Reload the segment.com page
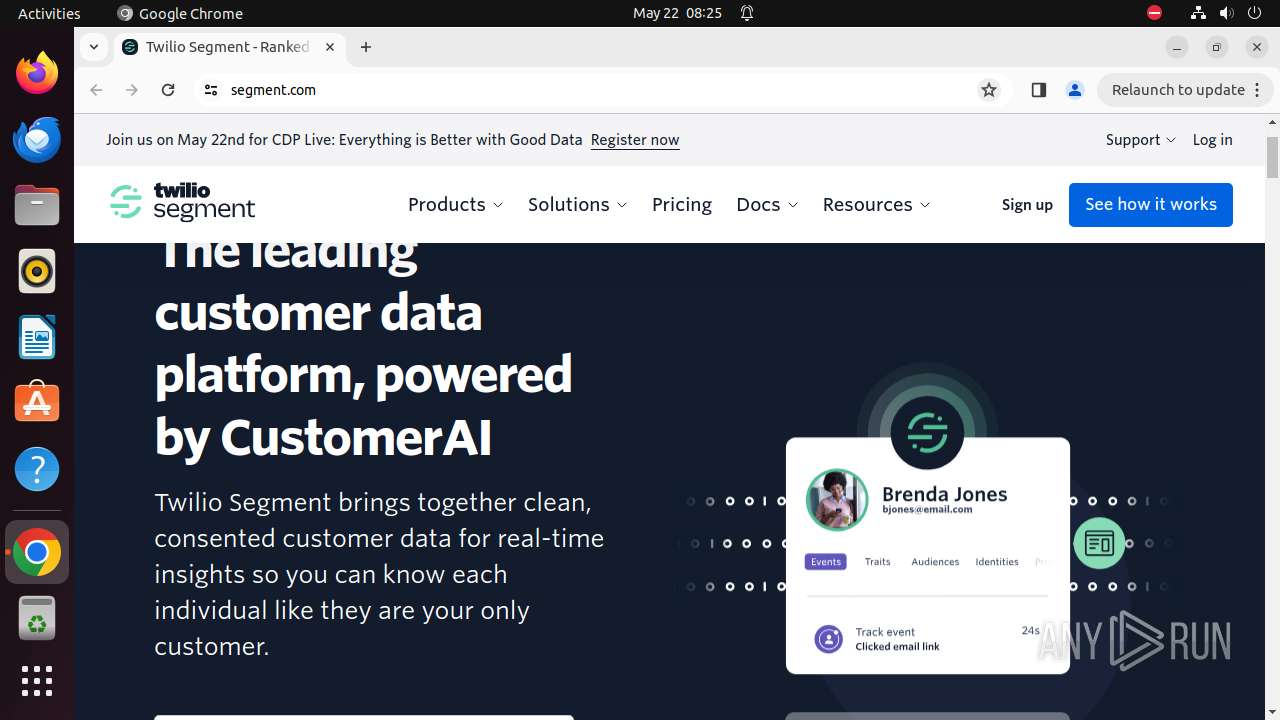This screenshot has width=1280, height=720. 168,90
